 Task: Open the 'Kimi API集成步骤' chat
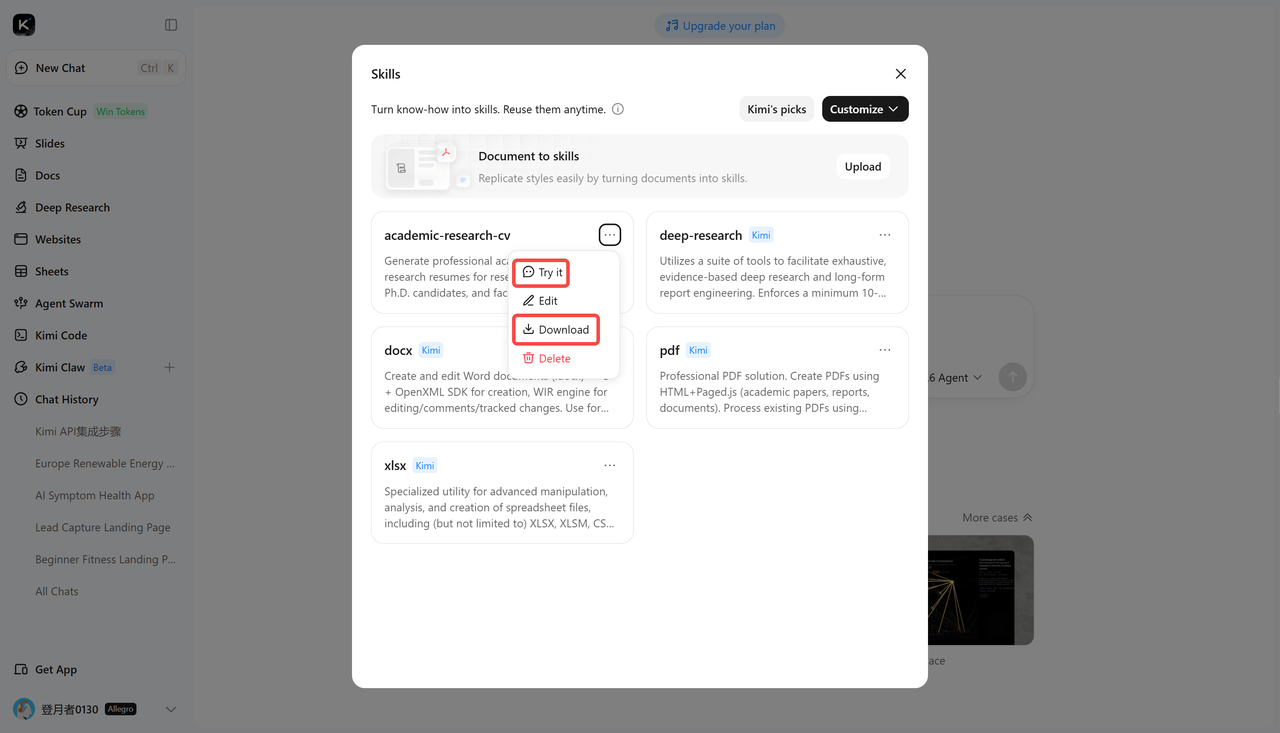point(78,432)
